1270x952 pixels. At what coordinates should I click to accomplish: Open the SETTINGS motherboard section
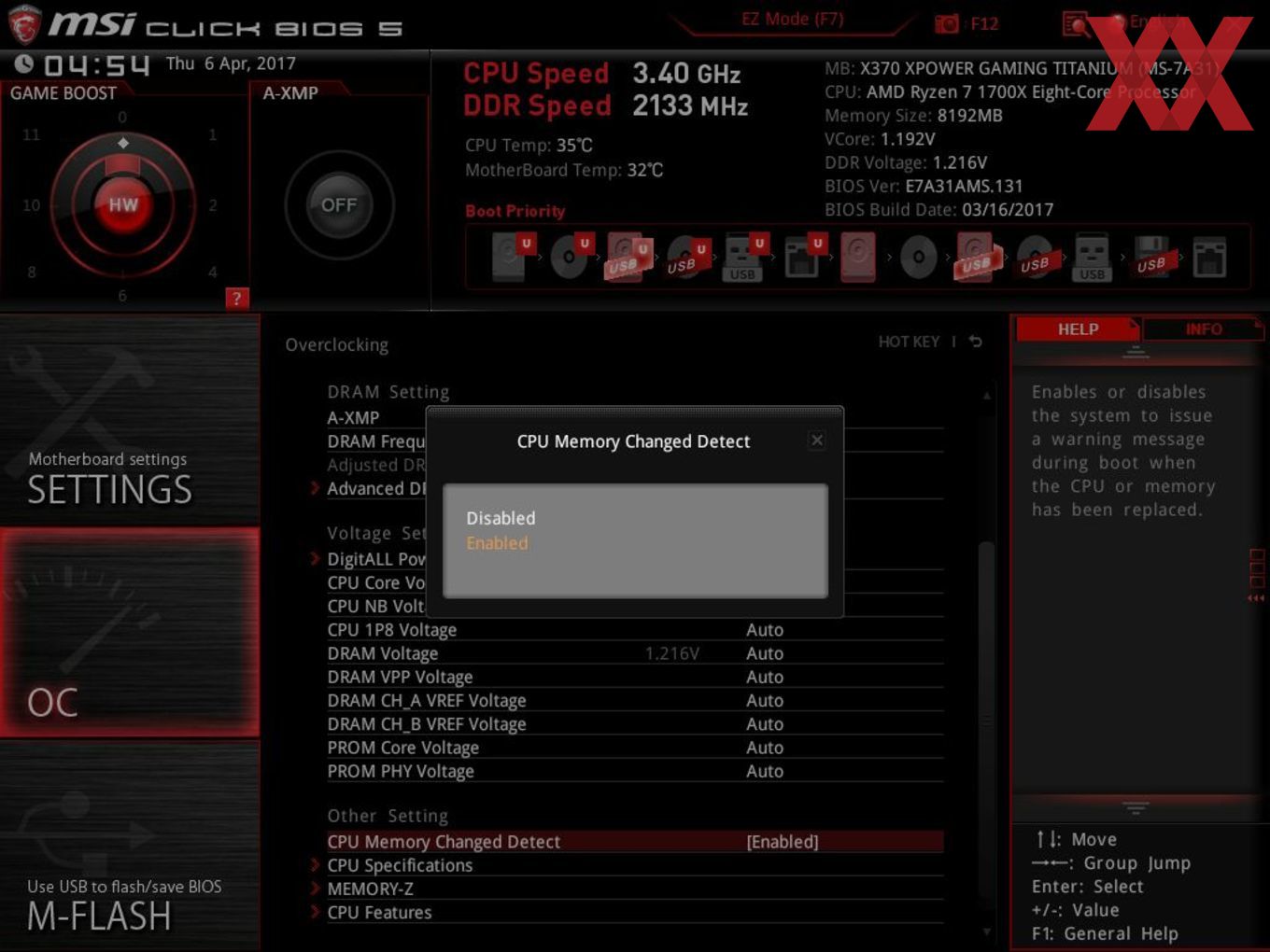(131, 420)
